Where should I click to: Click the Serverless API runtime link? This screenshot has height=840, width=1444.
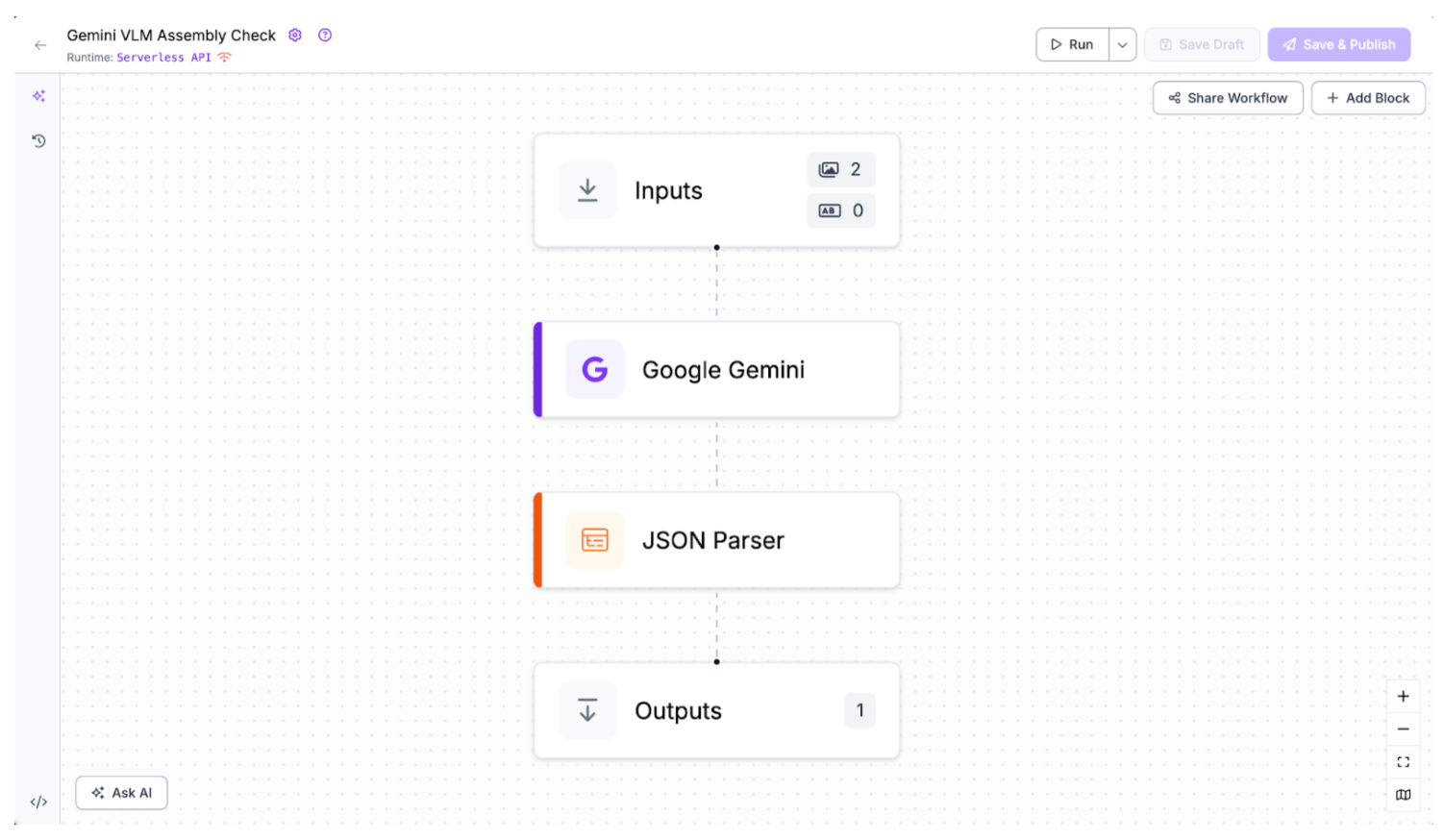point(163,58)
